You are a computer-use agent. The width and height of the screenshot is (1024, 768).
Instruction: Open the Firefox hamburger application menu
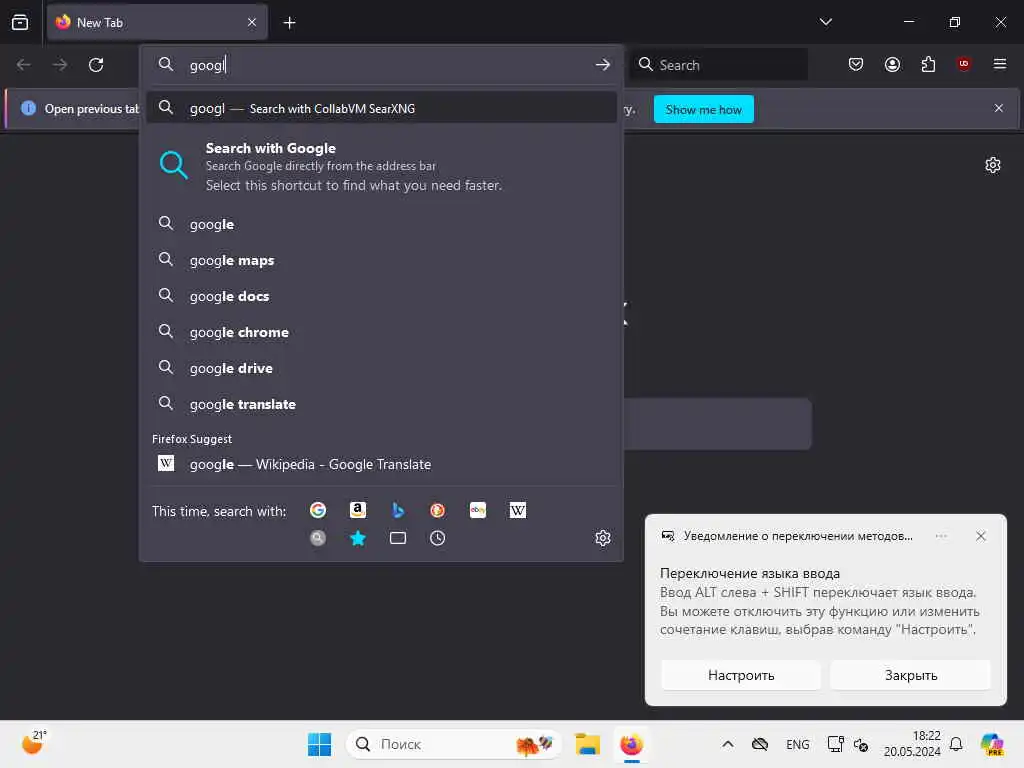tap(1000, 64)
